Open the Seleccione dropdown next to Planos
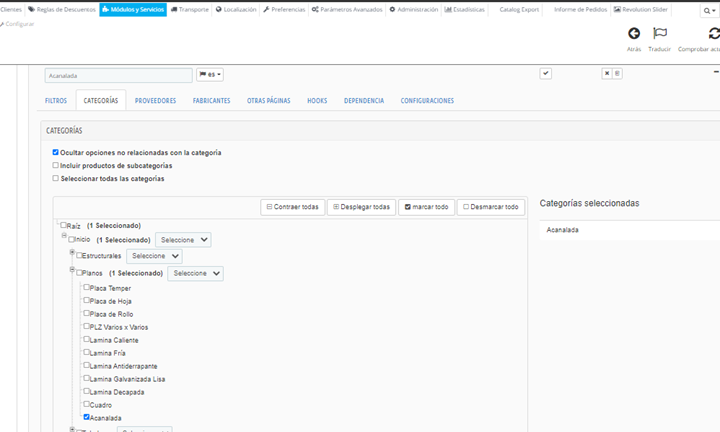The height and width of the screenshot is (432, 720). click(x=195, y=273)
